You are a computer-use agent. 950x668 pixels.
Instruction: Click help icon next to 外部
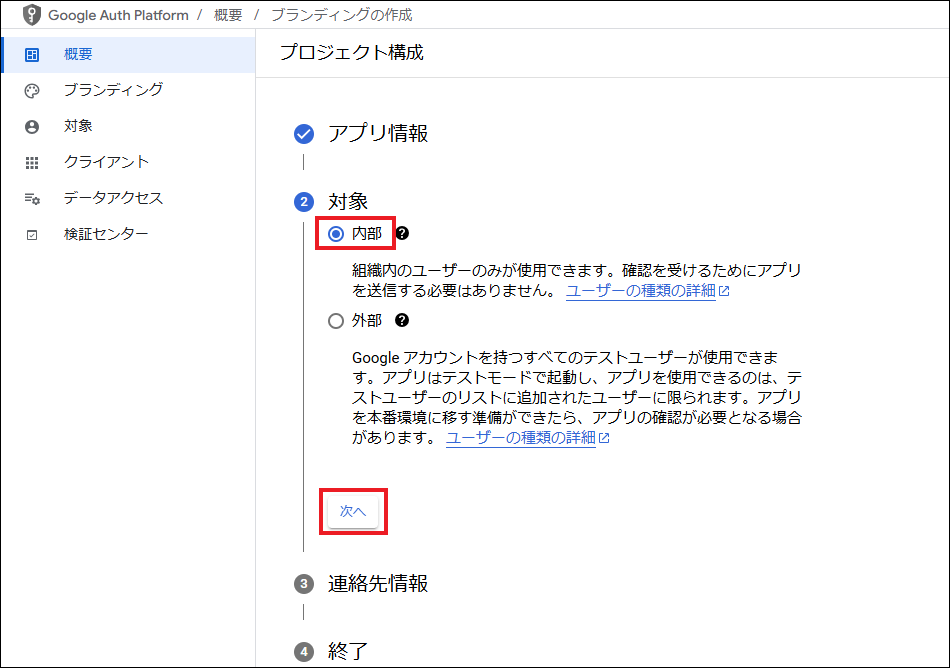pos(402,321)
